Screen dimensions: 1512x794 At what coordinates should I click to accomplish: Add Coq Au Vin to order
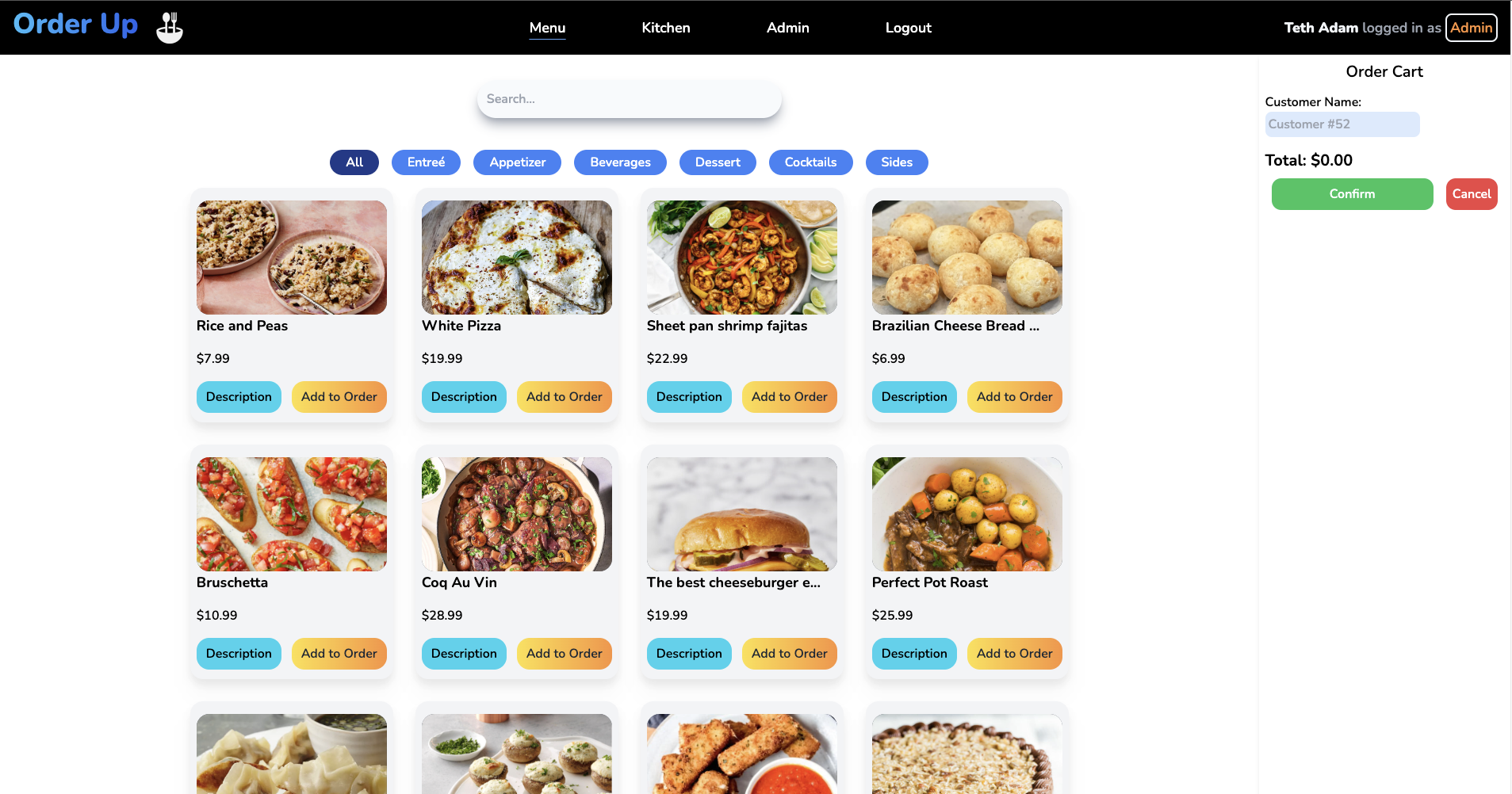point(564,654)
